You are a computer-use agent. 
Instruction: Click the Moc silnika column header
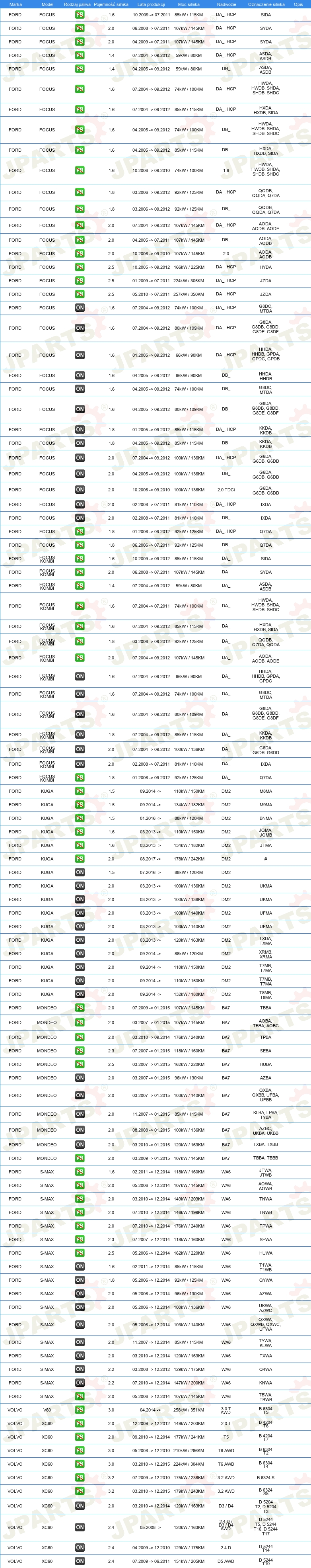[188, 4]
